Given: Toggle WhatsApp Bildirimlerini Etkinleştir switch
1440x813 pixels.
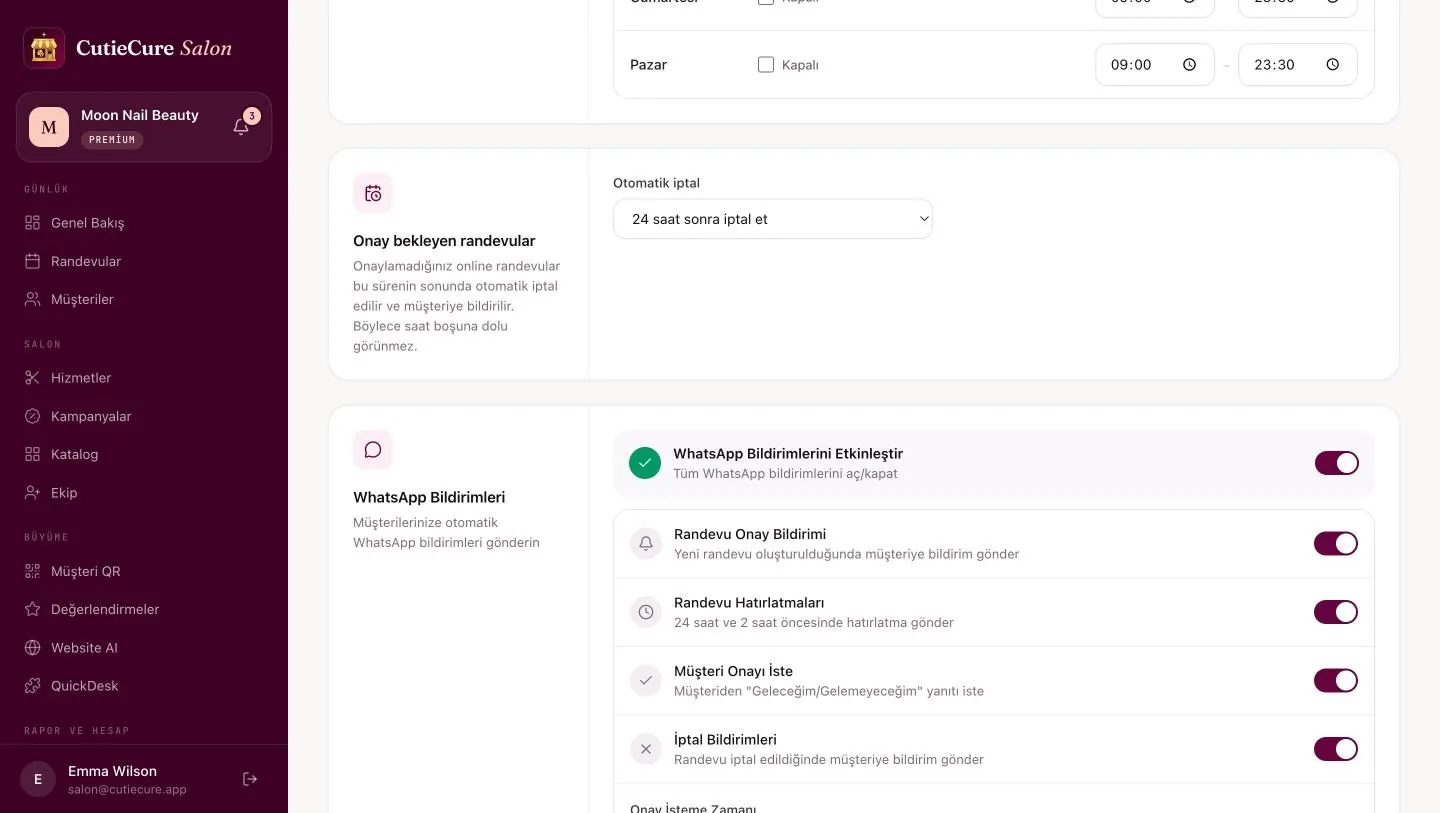Looking at the screenshot, I should (x=1336, y=463).
